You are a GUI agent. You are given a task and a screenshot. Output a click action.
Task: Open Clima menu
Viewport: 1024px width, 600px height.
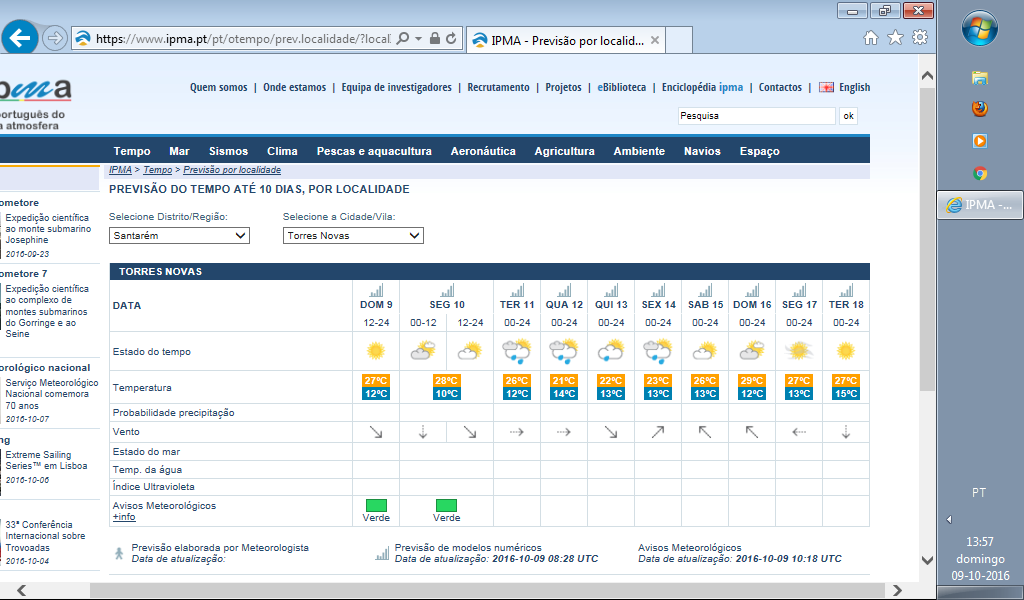pos(282,151)
